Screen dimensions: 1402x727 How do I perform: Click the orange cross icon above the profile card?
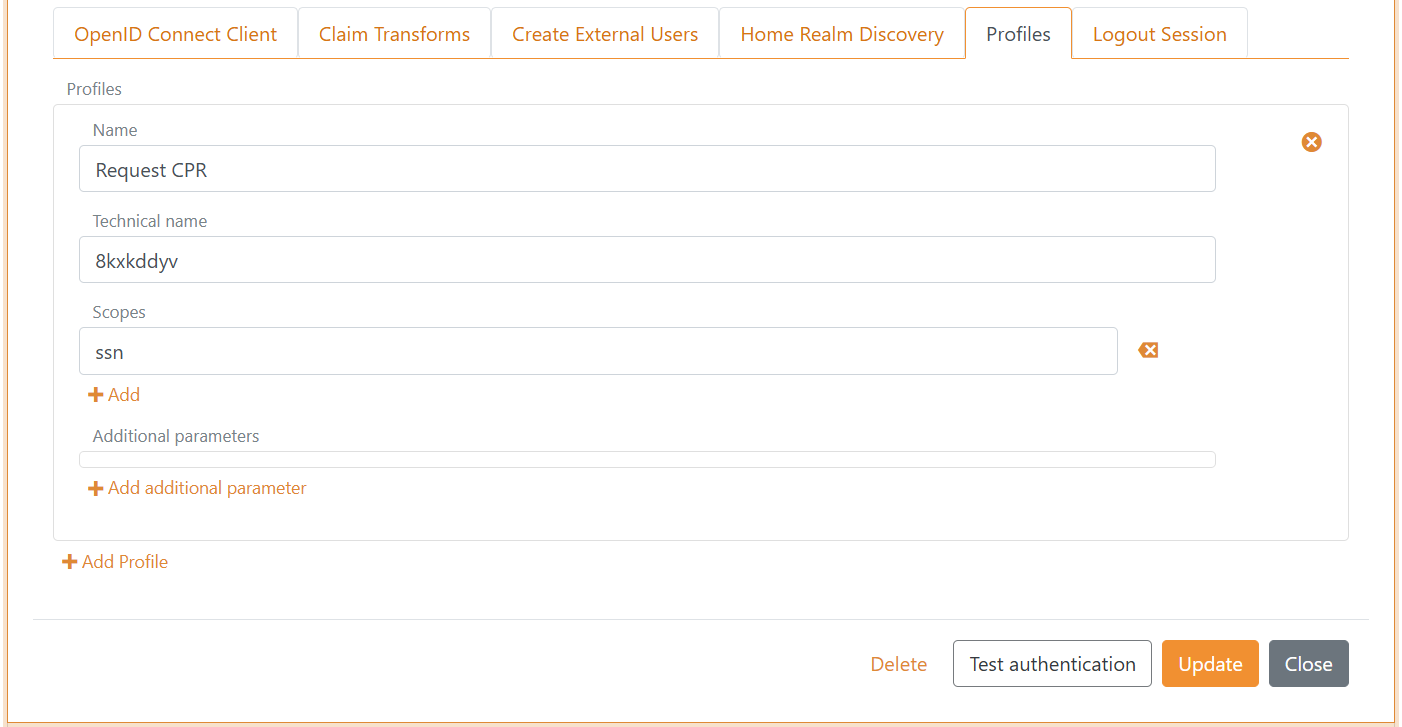tap(1311, 142)
